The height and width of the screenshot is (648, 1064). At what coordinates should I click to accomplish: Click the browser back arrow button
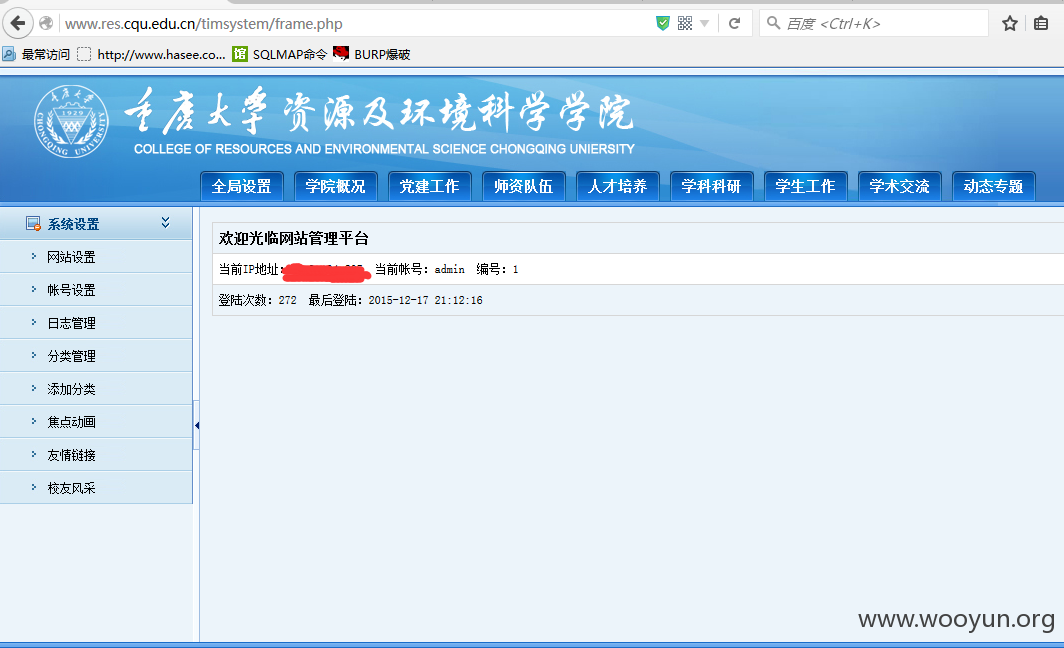click(18, 23)
